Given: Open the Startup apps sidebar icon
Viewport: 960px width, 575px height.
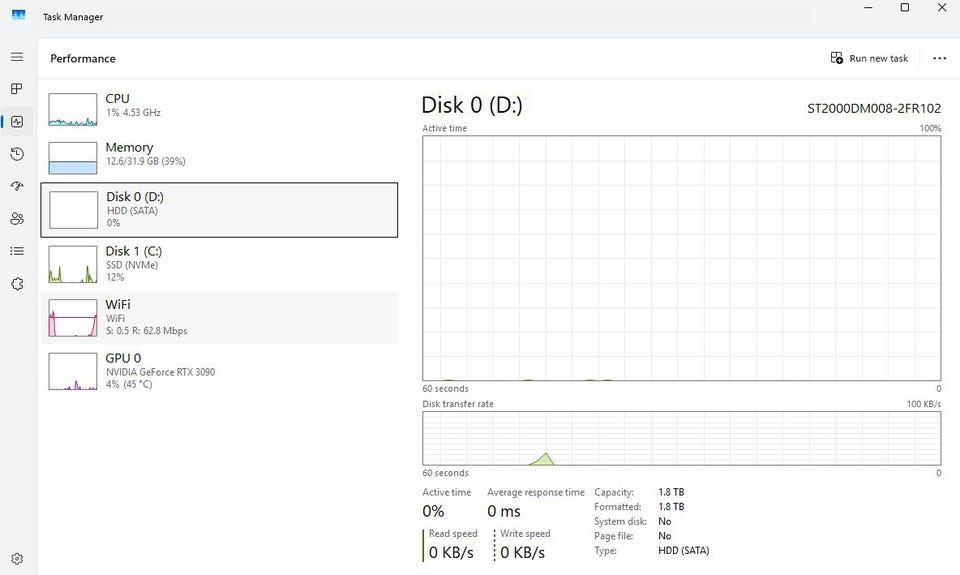Looking at the screenshot, I should [17, 186].
